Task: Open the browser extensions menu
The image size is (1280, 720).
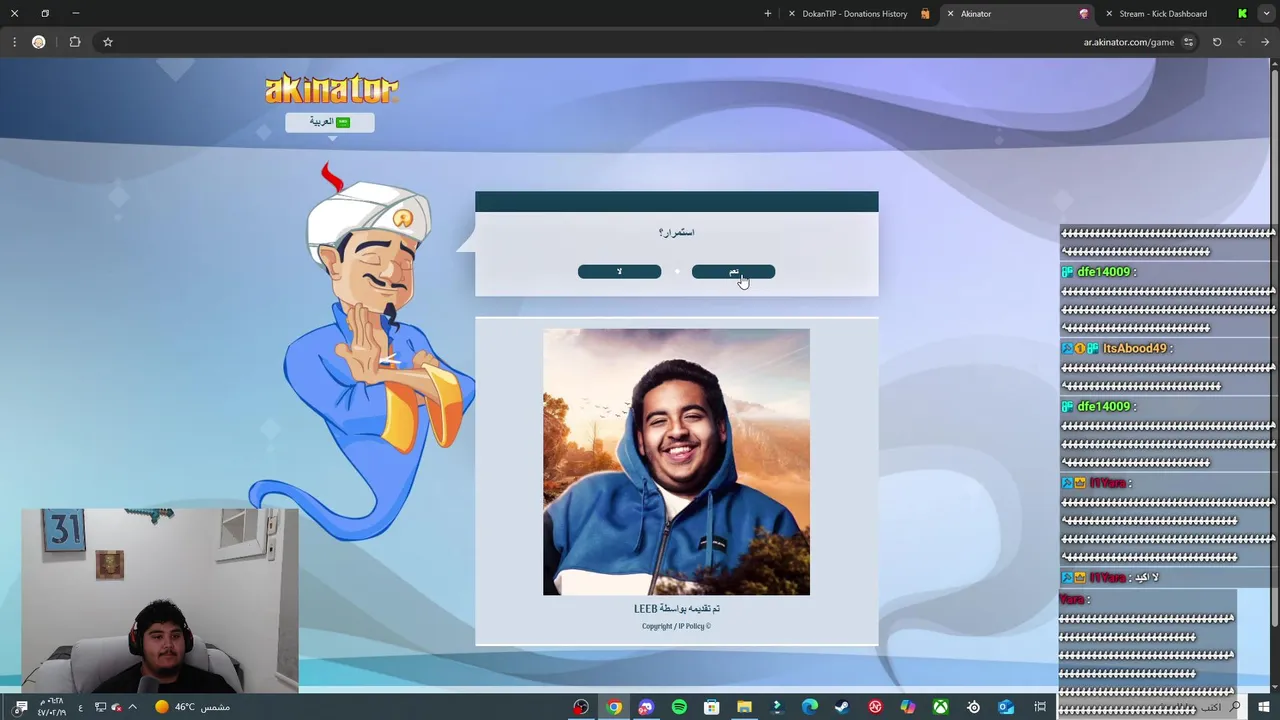Action: click(x=75, y=42)
